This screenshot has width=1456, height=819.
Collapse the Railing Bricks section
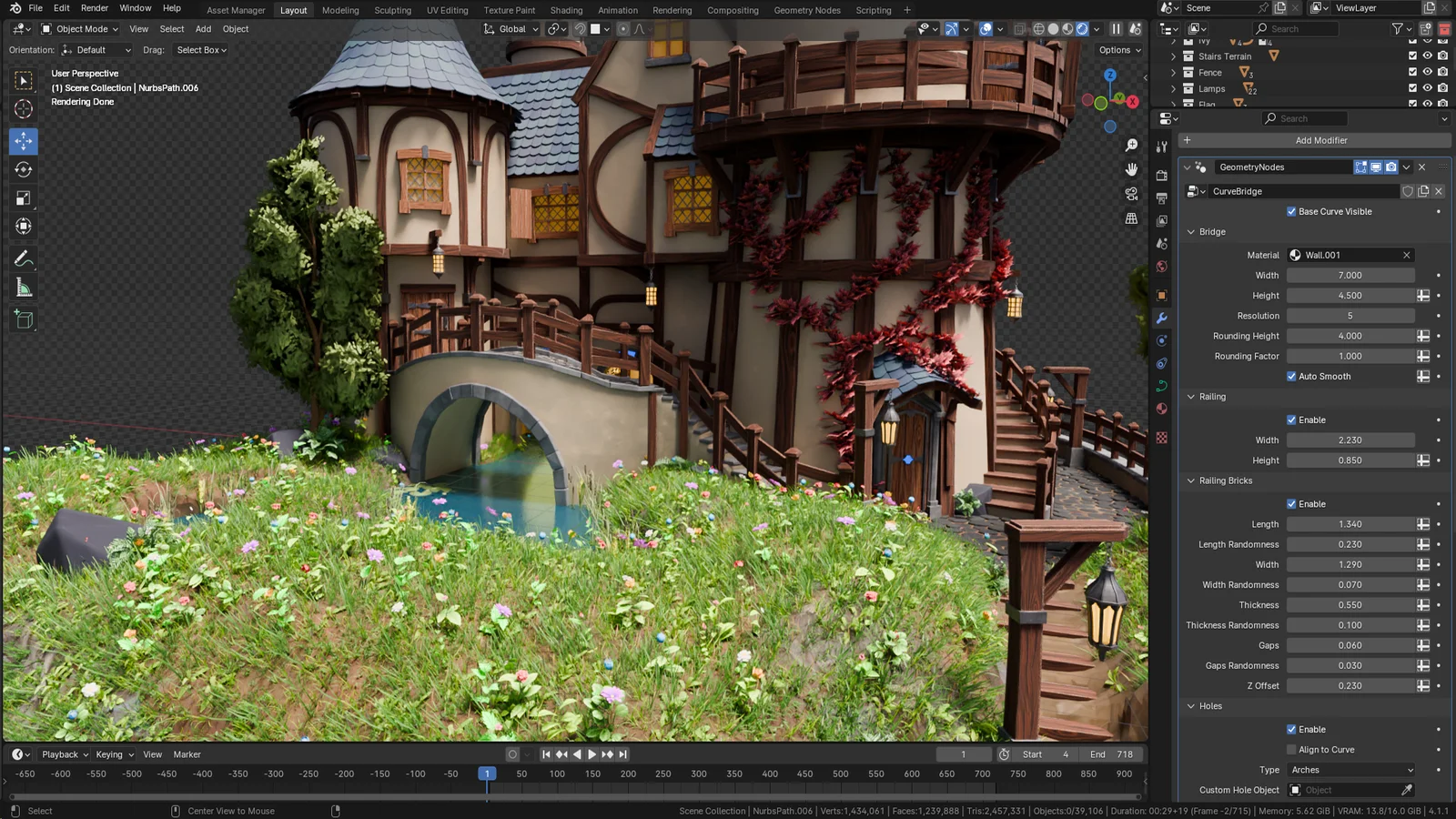1191,480
